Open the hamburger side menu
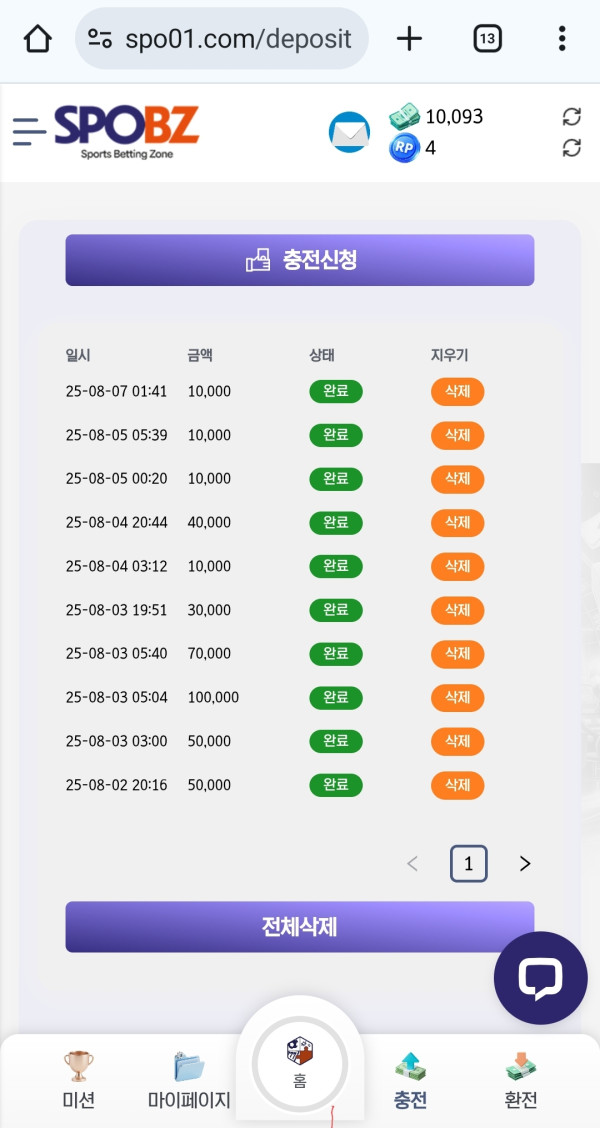Viewport: 600px width, 1128px height. [x=29, y=131]
